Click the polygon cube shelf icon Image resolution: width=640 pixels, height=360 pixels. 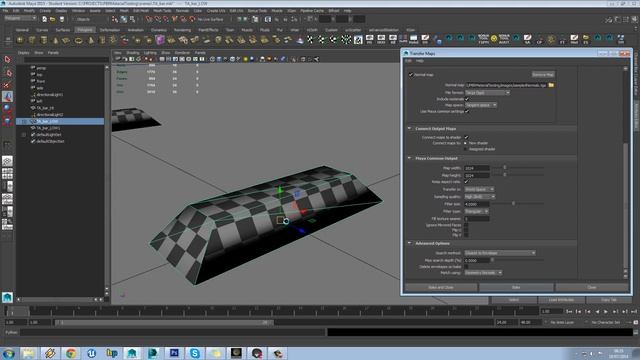[32, 40]
